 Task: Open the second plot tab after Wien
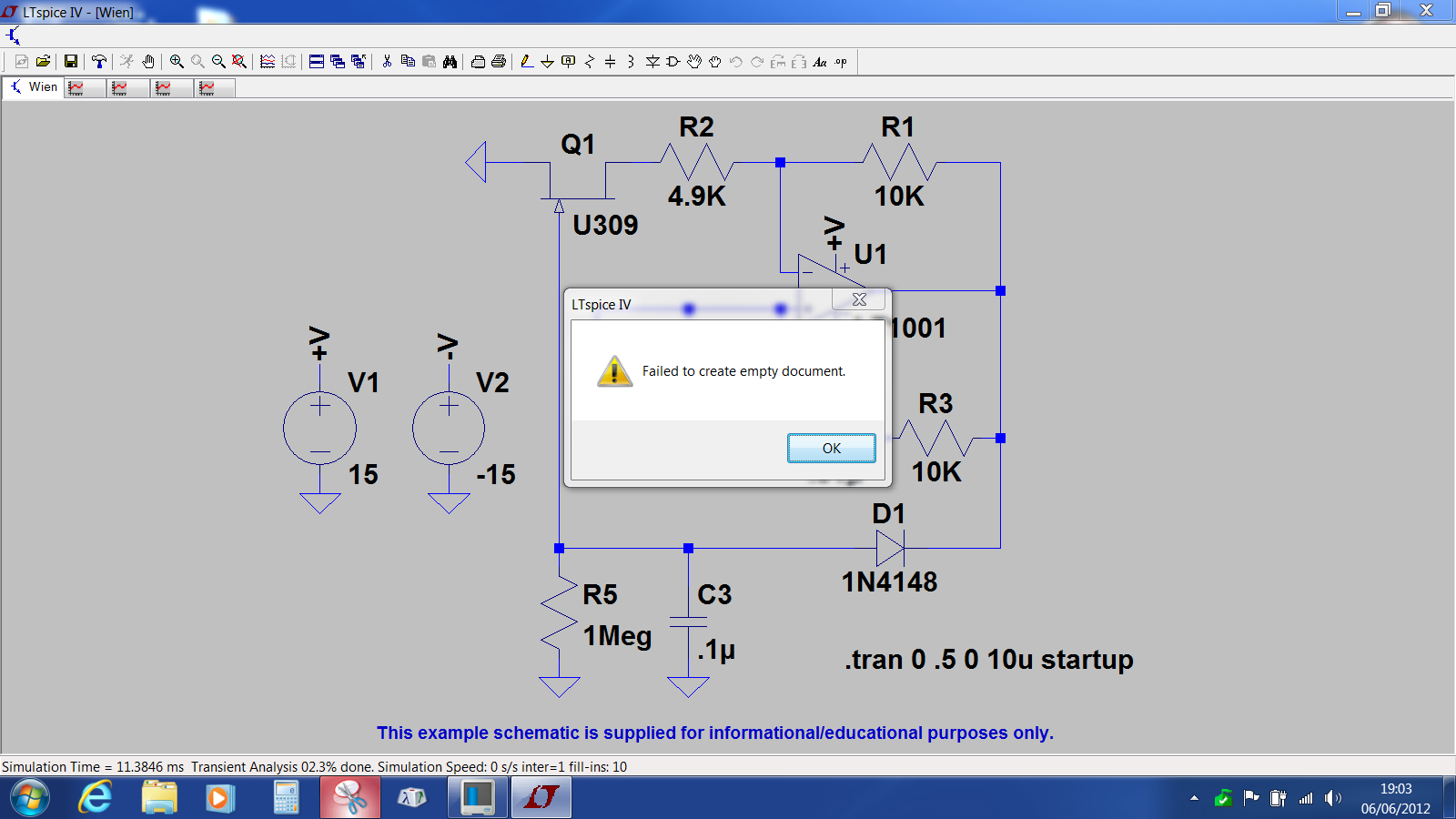(x=128, y=87)
